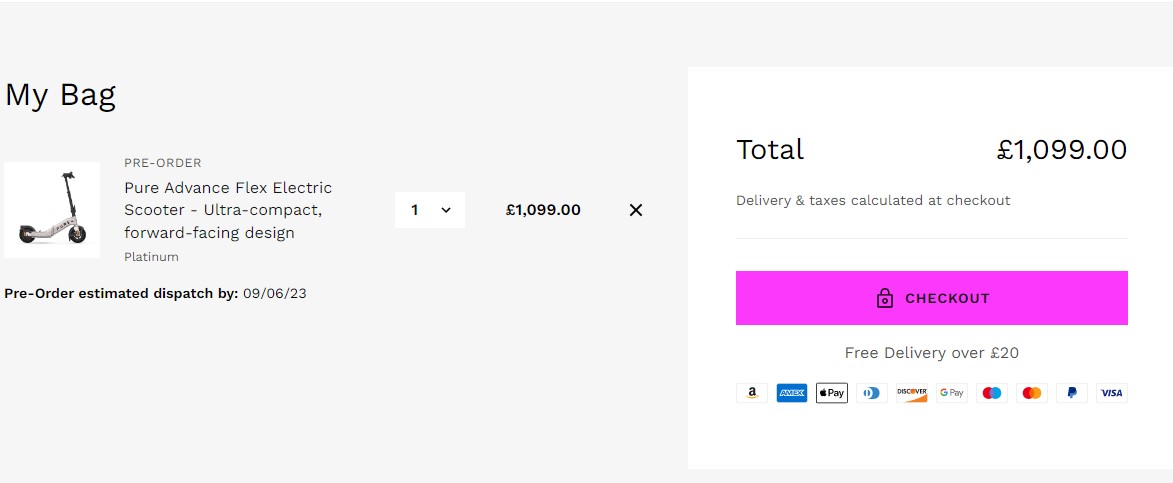Click the Amazon Pay payment icon
This screenshot has height=483, width=1173.
pyautogui.click(x=751, y=393)
